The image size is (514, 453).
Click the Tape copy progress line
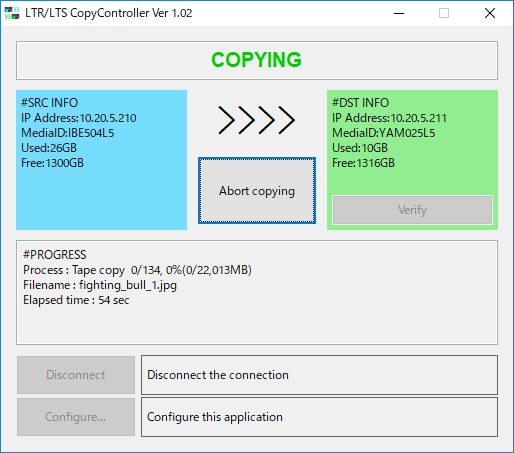137,270
